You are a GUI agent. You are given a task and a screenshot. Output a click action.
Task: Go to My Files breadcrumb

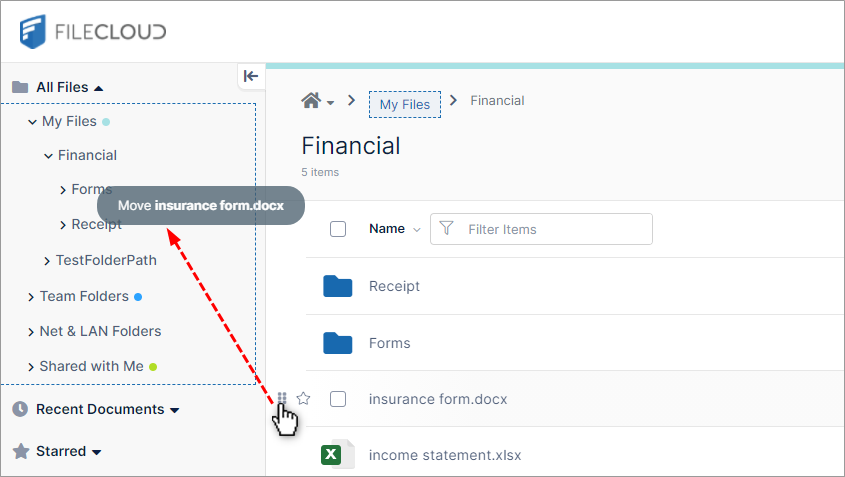(x=404, y=104)
